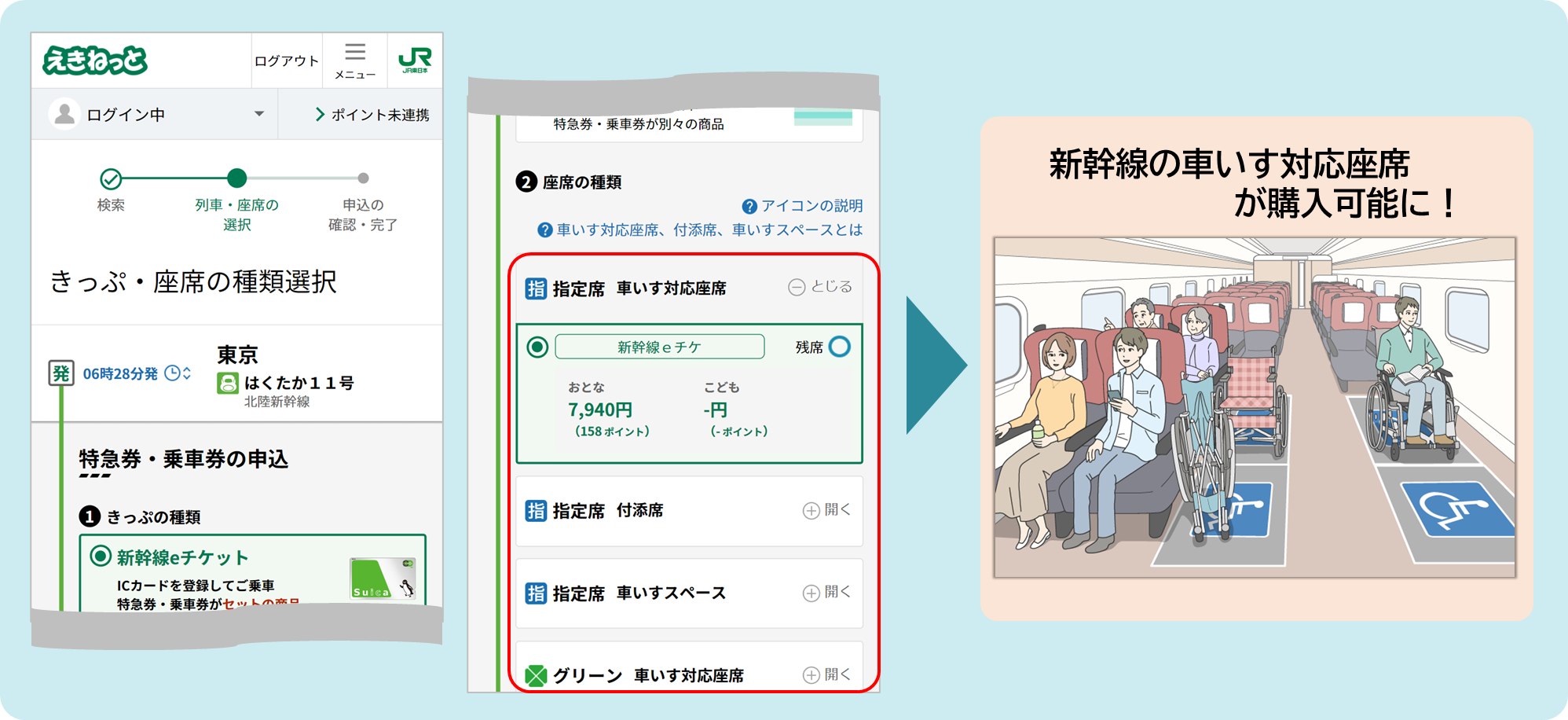The image size is (1568, 720).
Task: Open the ポイント未連携 link
Action: 372,115
